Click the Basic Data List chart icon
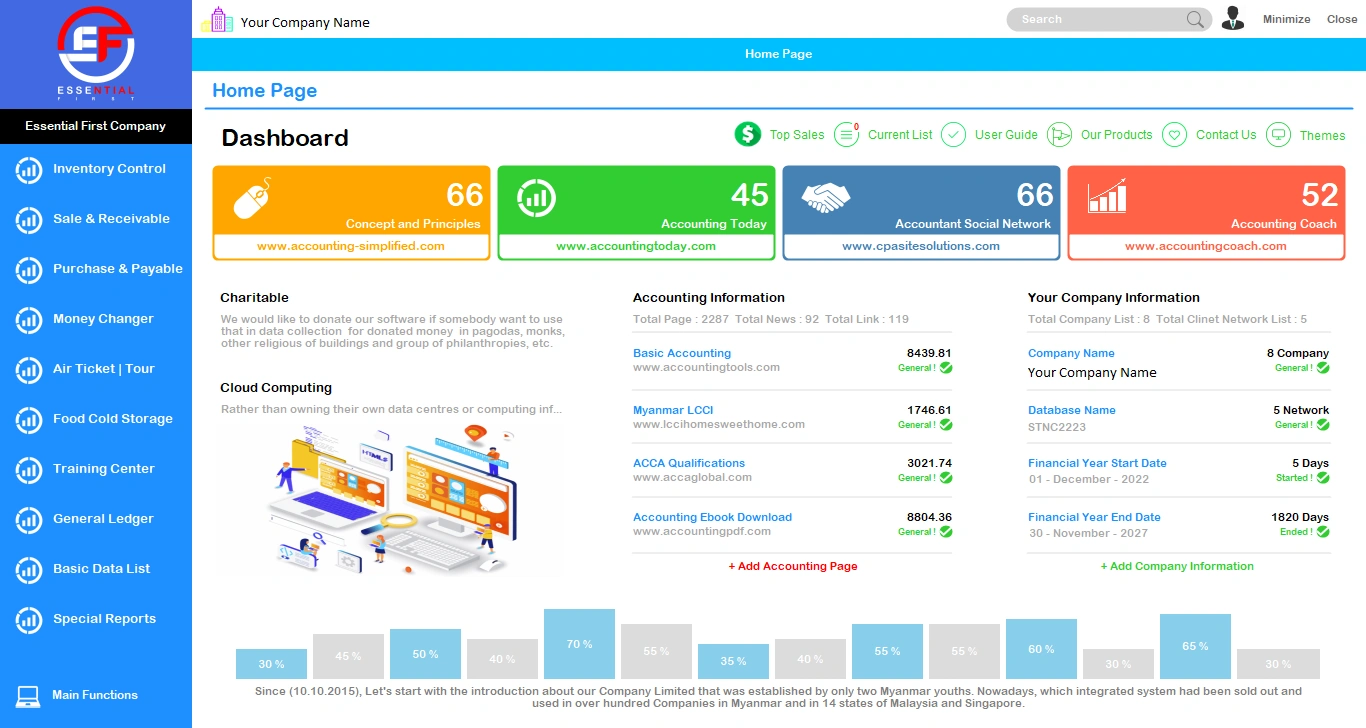This screenshot has height=728, width=1366. 28,570
